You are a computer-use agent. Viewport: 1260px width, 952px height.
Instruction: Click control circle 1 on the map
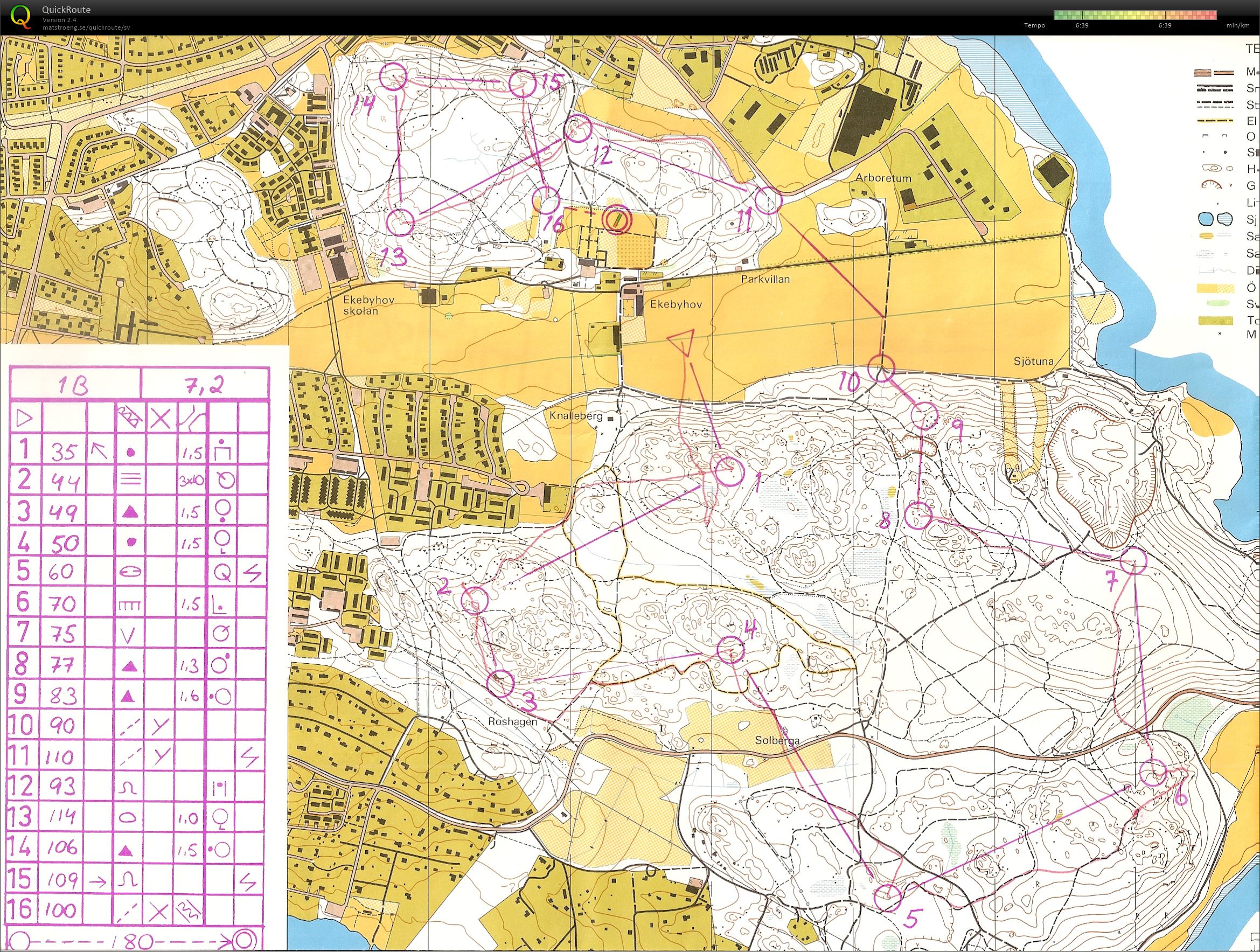729,471
